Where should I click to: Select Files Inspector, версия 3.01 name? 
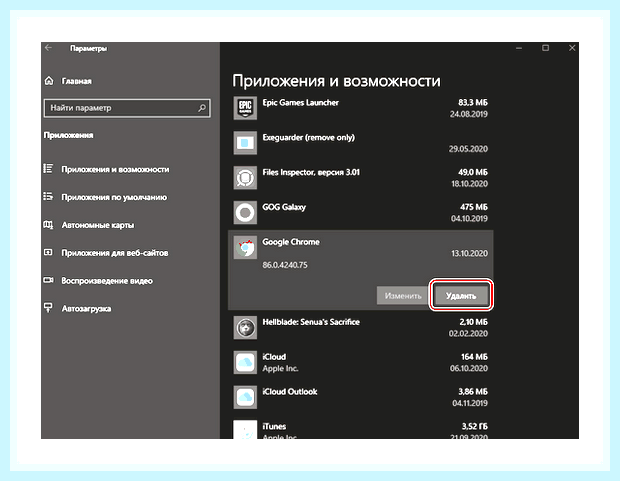coord(311,172)
